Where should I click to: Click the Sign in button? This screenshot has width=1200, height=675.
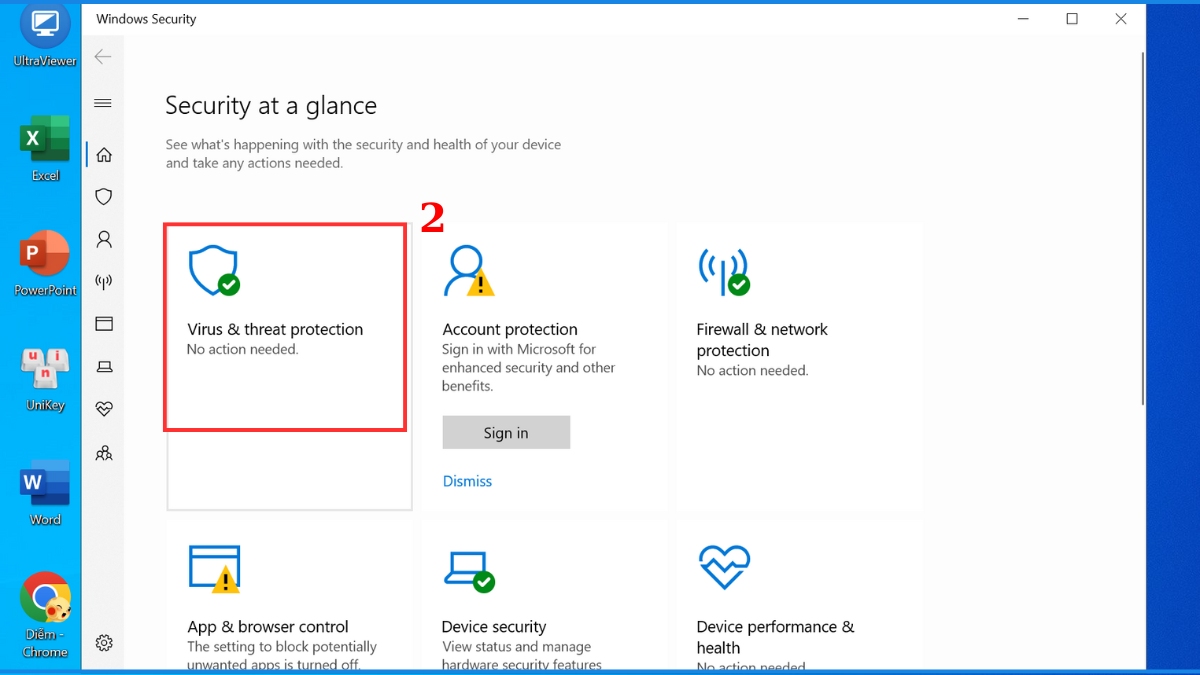(x=506, y=432)
